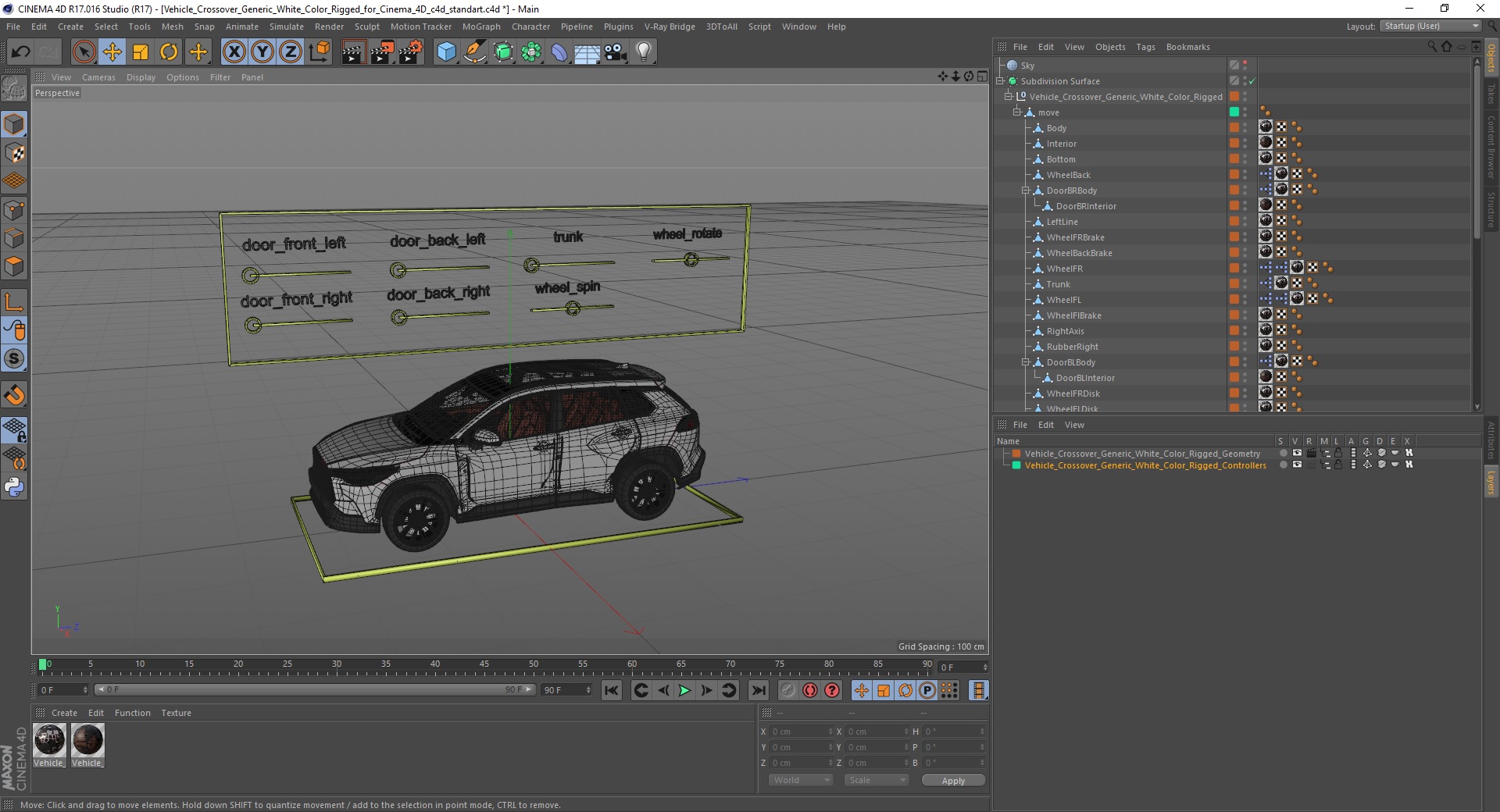Screen dimensions: 1500x812
Task: Toggle Geometry layer Solo toggle
Action: click(x=1283, y=453)
